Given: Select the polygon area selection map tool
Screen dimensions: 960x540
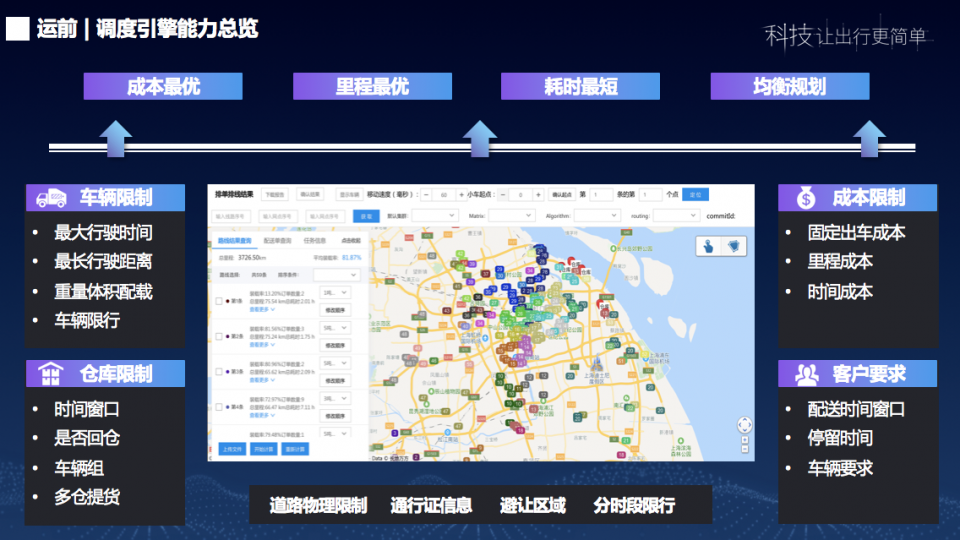Looking at the screenshot, I should (x=733, y=247).
